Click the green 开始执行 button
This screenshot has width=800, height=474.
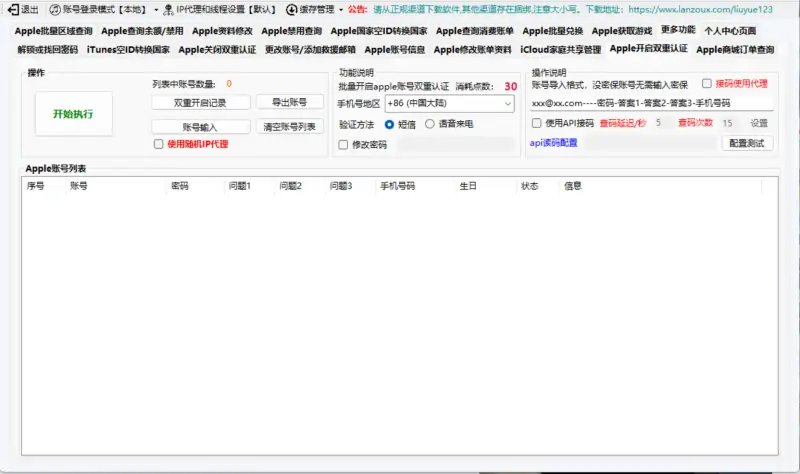coord(73,114)
